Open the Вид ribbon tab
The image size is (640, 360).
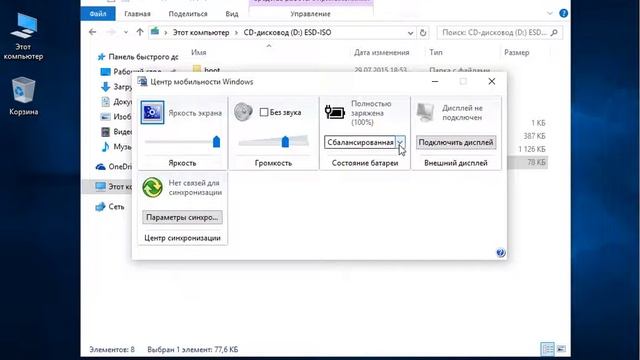[232, 14]
